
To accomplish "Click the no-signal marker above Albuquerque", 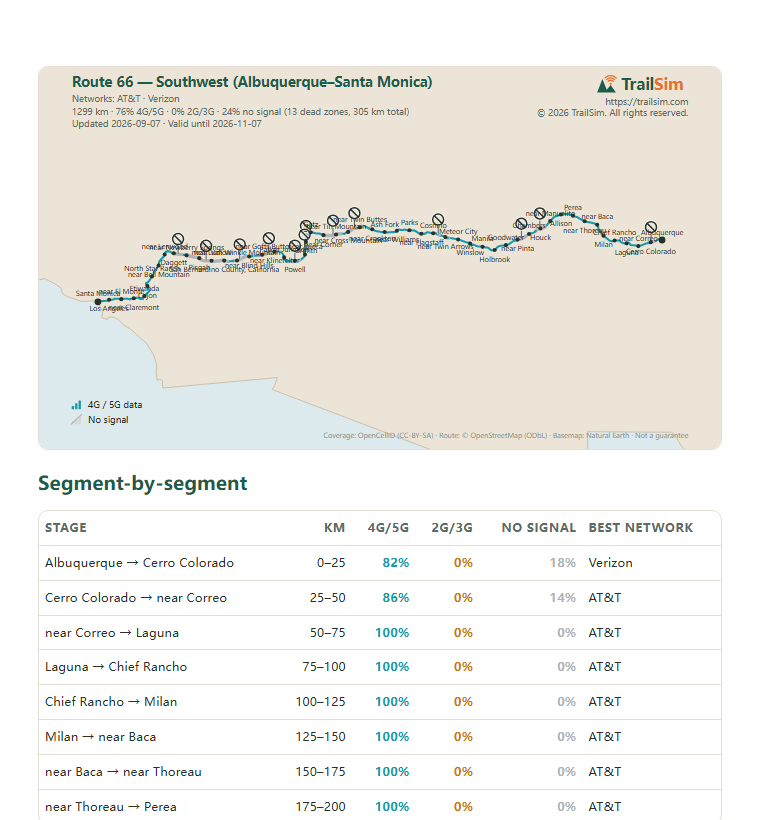I will tap(651, 227).
